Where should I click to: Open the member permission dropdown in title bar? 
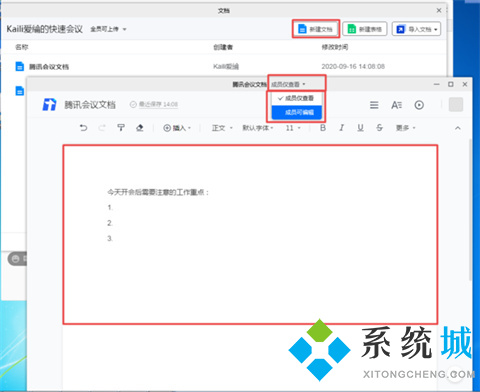point(288,84)
